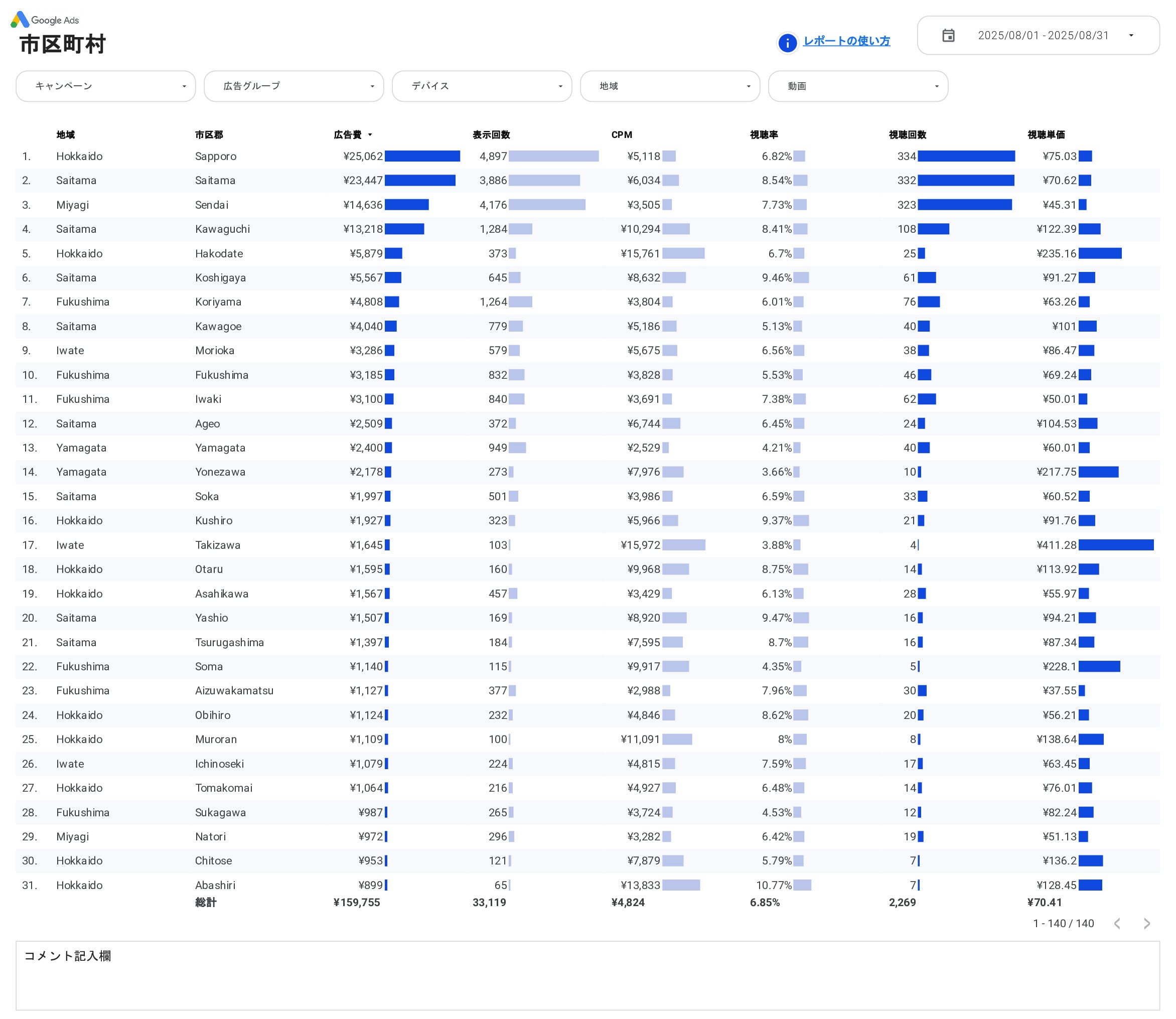Sort table by 表示回数 column header

point(491,135)
